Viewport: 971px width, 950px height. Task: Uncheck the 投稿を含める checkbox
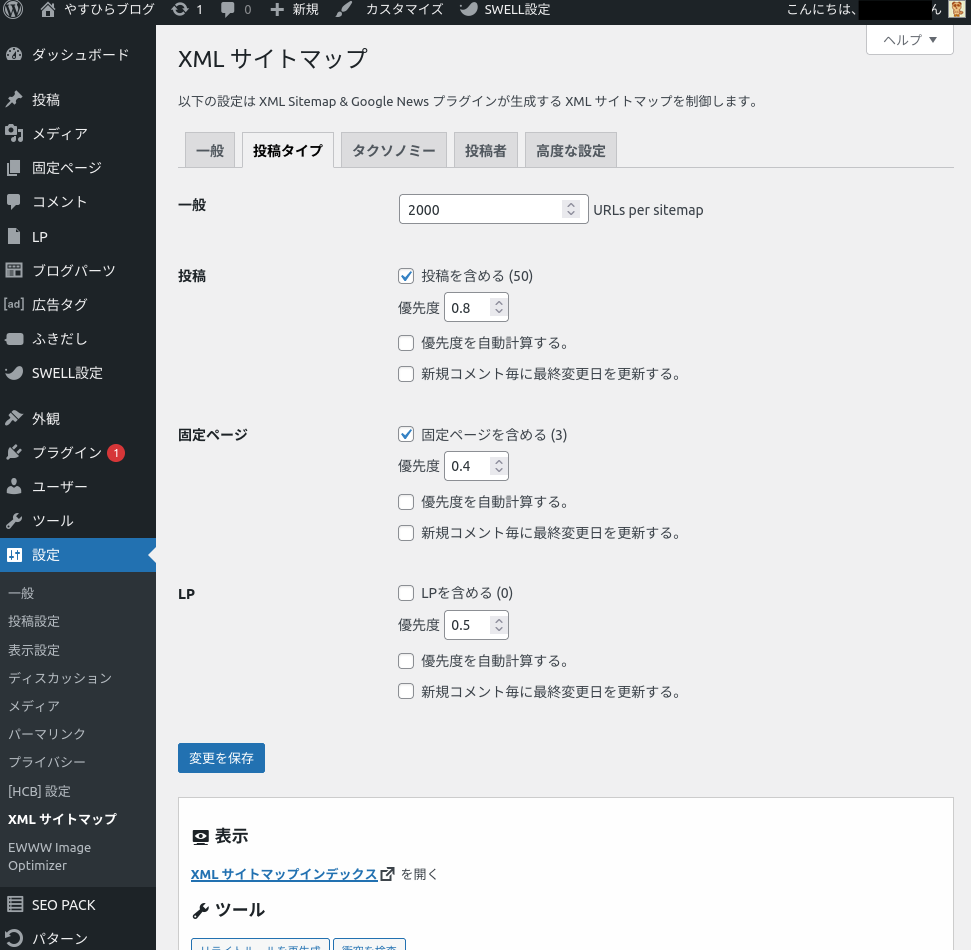(406, 276)
